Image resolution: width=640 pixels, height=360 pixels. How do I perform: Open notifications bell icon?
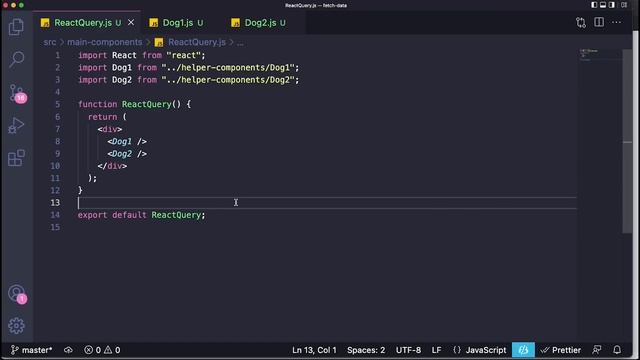[617, 350]
